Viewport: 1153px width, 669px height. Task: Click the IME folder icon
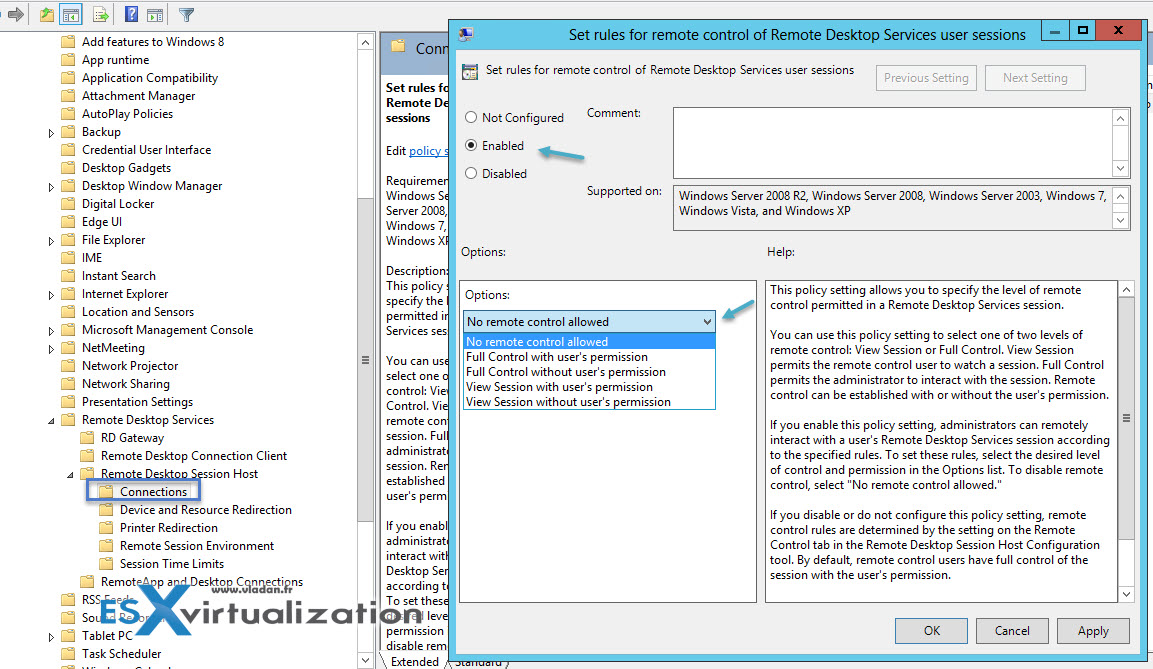68,258
